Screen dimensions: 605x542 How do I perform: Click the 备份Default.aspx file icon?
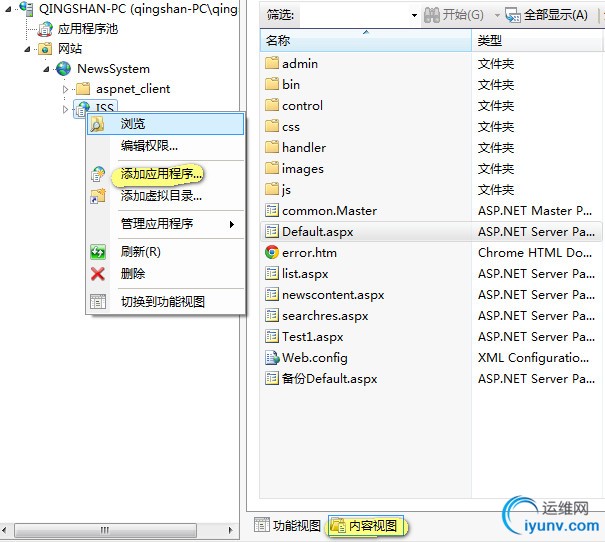coord(272,378)
